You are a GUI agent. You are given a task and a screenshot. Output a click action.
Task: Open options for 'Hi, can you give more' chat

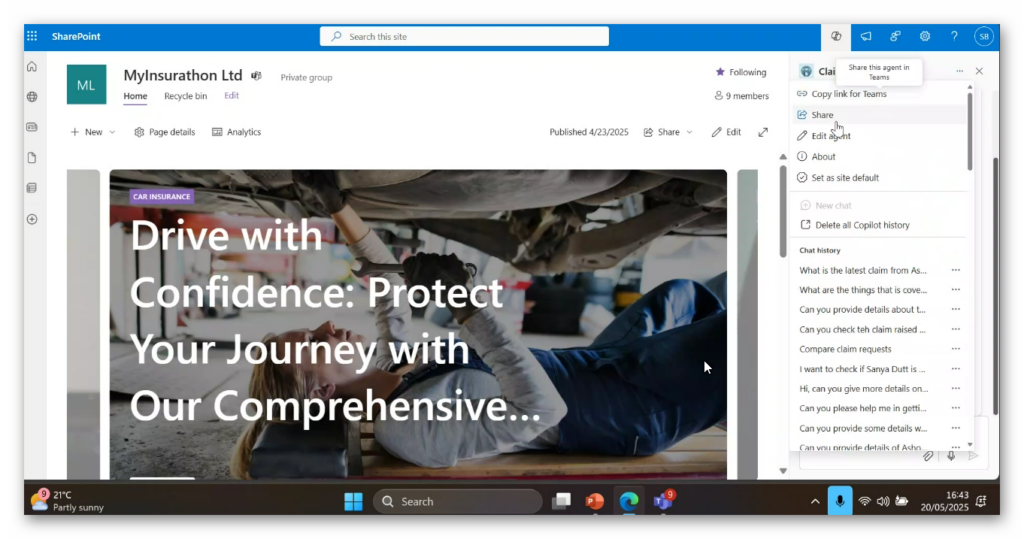click(955, 388)
